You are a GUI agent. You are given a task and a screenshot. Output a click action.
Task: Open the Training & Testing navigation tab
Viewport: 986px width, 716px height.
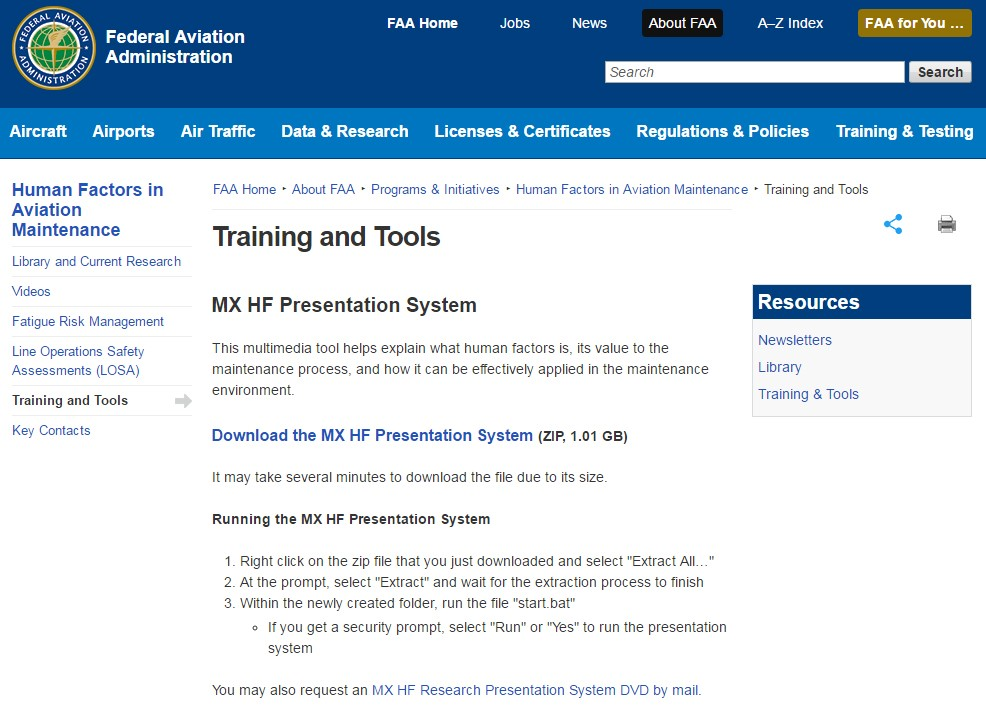coord(904,131)
